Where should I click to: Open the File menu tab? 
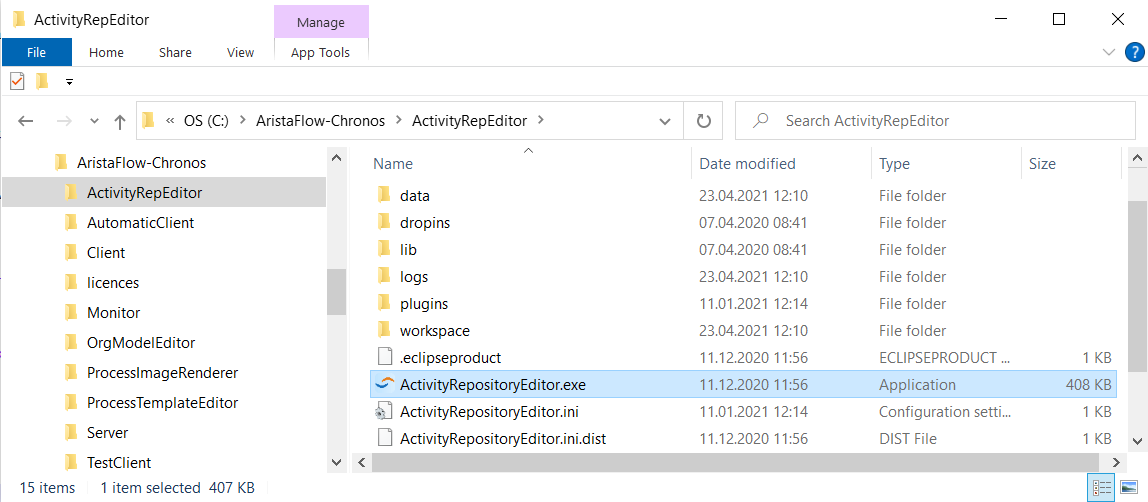pos(36,52)
